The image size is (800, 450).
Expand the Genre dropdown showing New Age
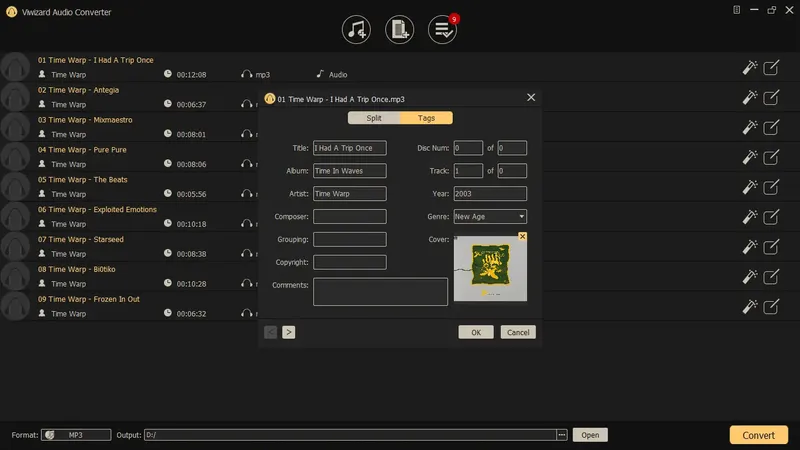pos(490,216)
